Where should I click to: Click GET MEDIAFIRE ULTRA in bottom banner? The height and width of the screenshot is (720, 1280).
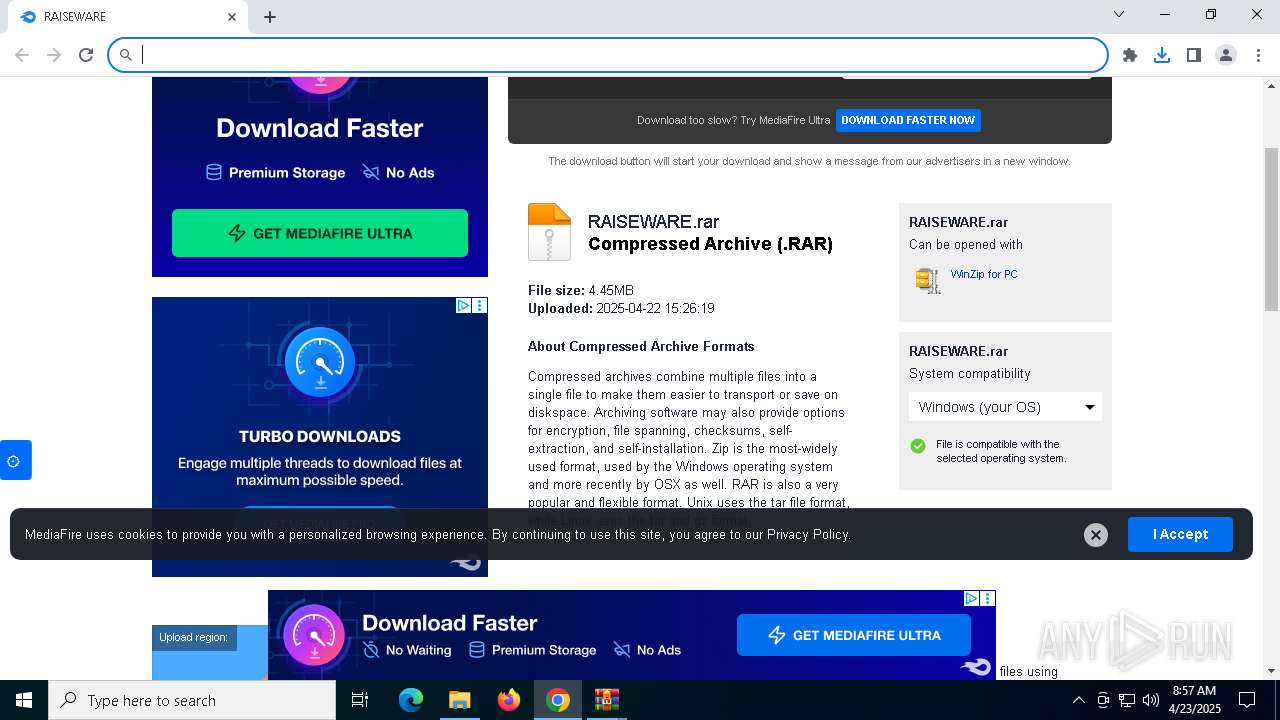point(854,635)
